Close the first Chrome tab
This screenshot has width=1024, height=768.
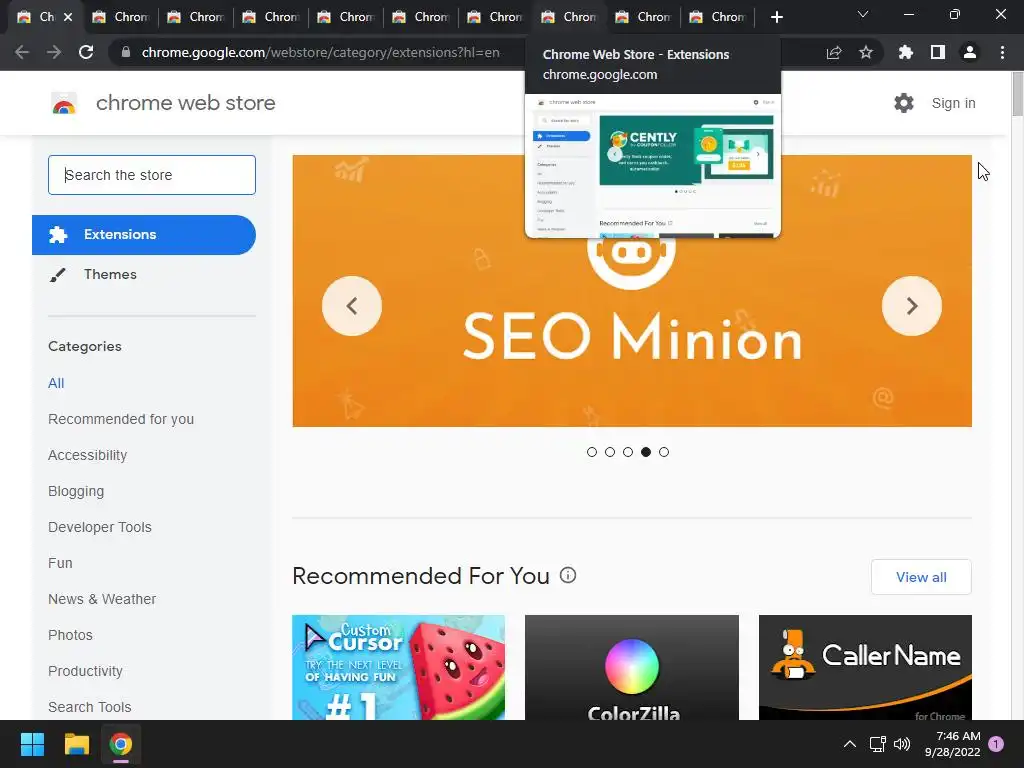pos(68,17)
